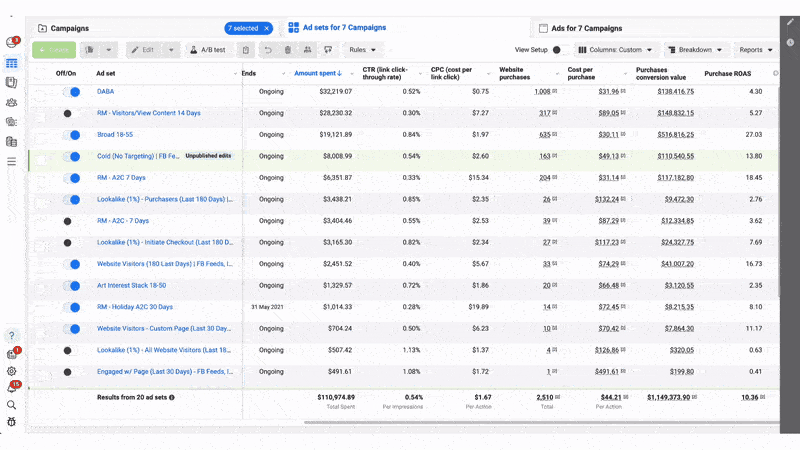Click the undo arrow icon
Screen dimensions: 800x450
(x=268, y=50)
